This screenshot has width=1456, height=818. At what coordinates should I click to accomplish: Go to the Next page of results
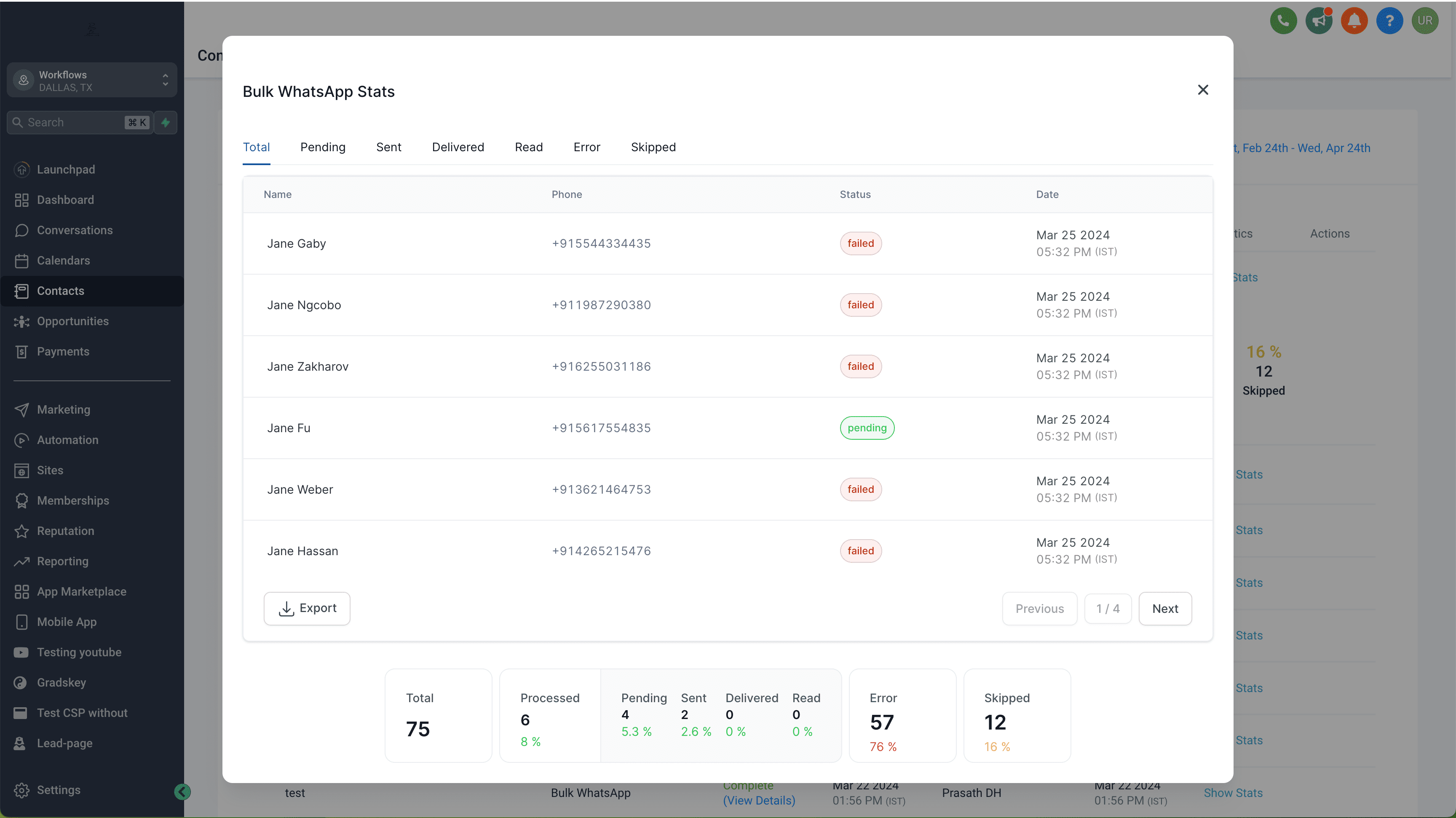pyautogui.click(x=1165, y=608)
